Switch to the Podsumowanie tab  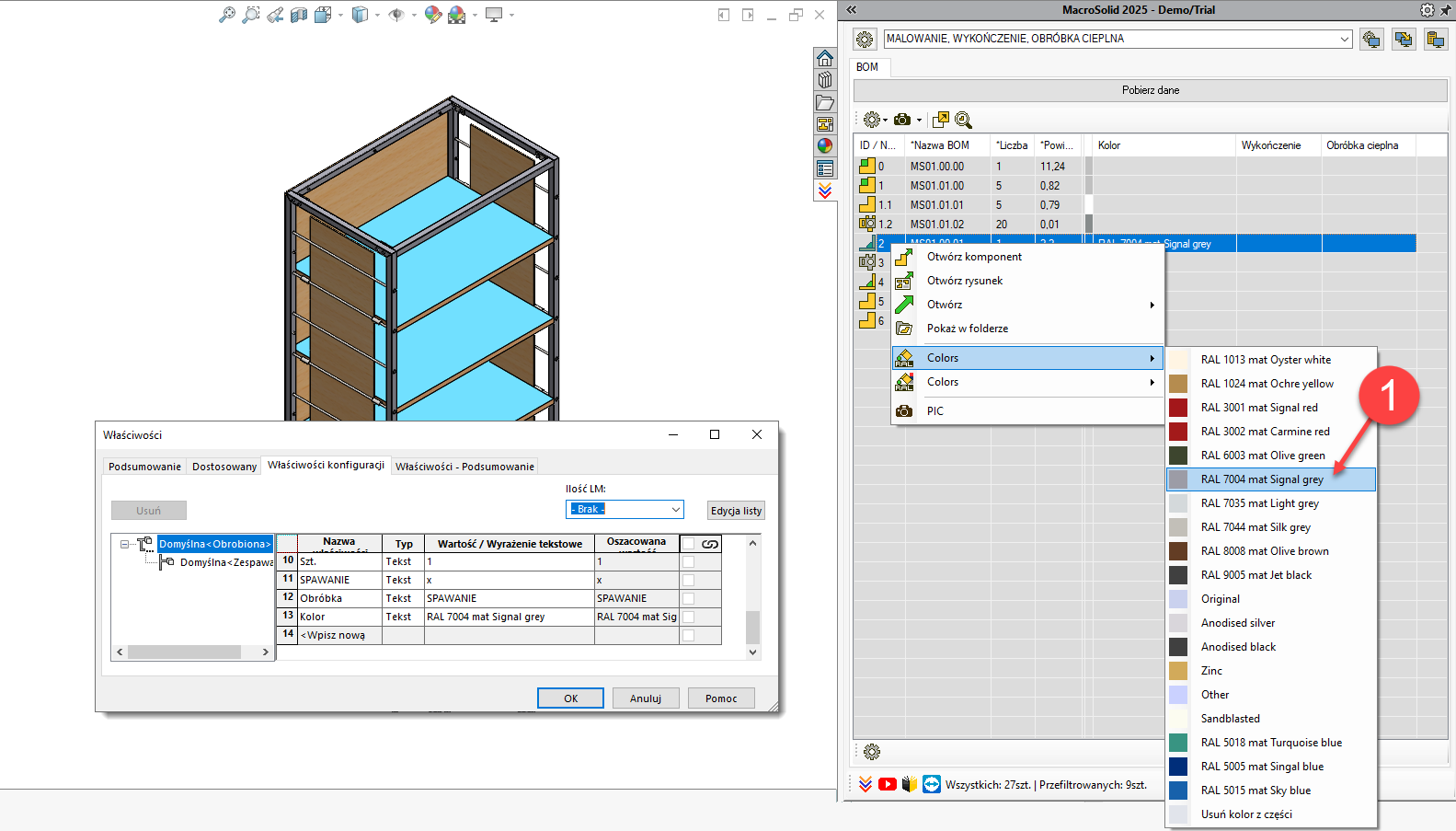(144, 467)
